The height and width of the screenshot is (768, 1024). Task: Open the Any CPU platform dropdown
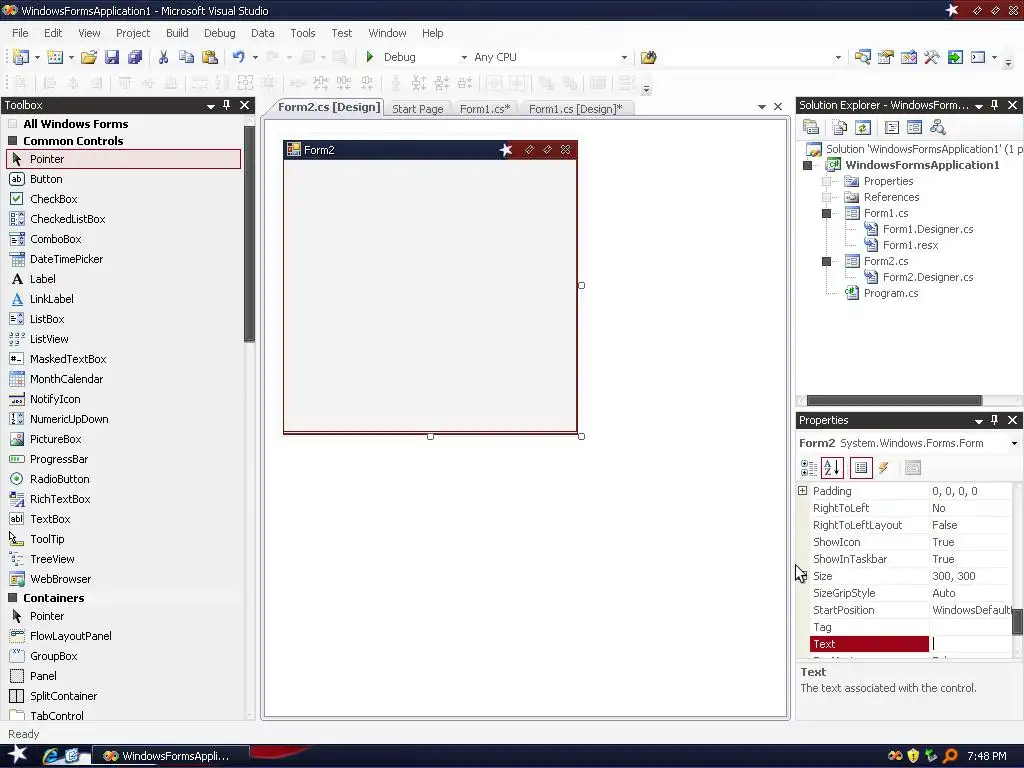pos(624,57)
